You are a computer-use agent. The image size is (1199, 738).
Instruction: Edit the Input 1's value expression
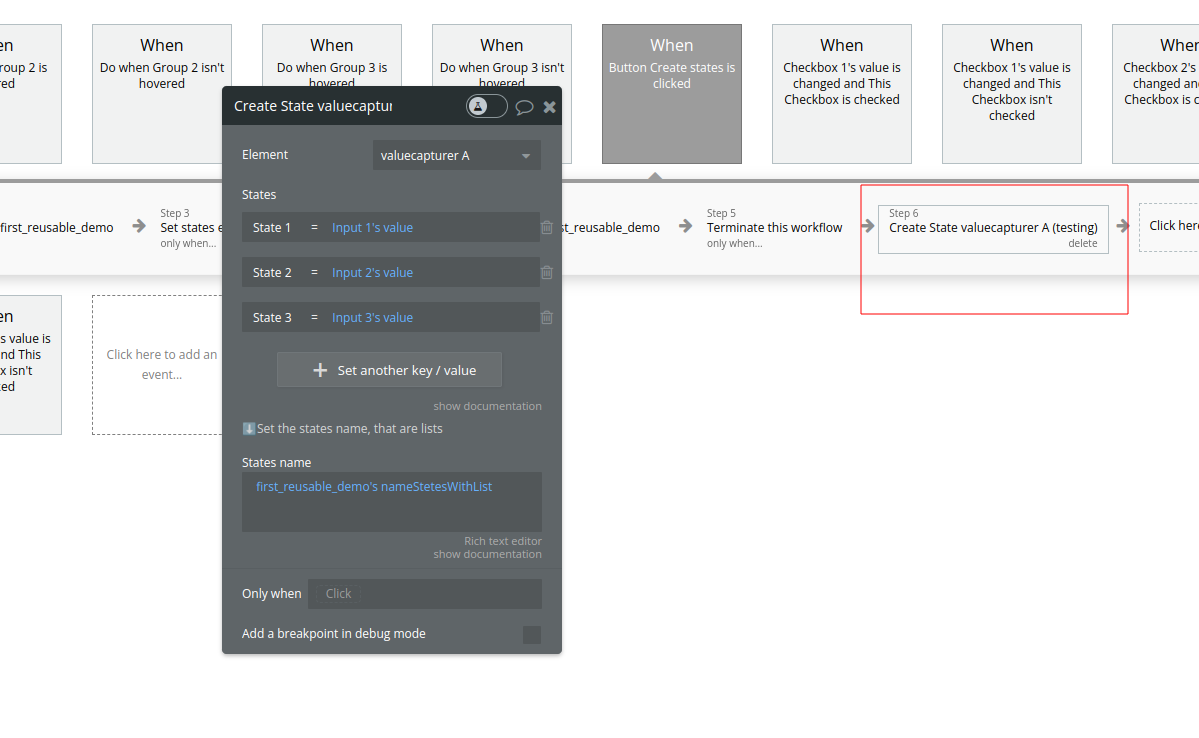pyautogui.click(x=372, y=227)
